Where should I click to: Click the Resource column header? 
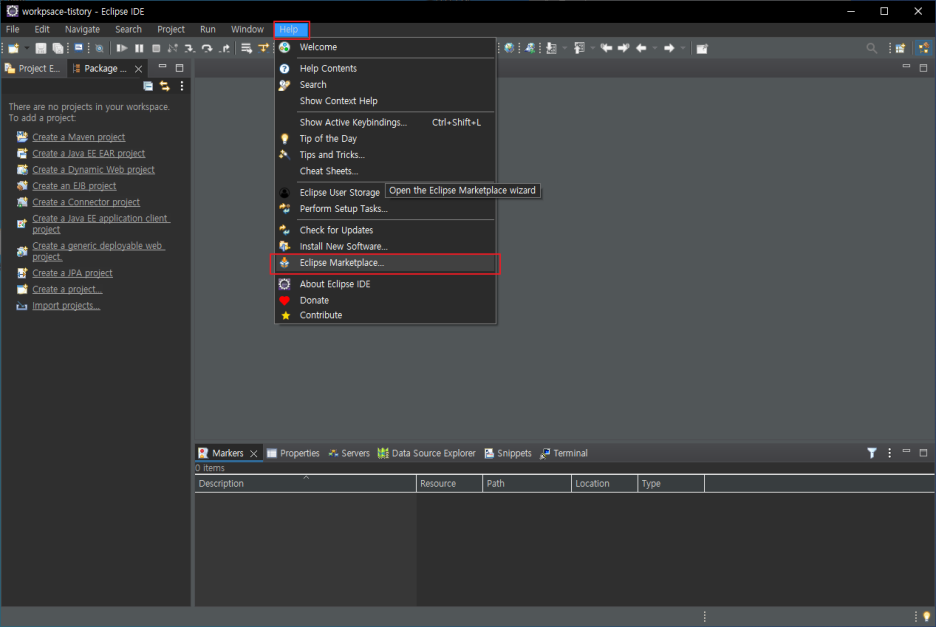pos(449,484)
